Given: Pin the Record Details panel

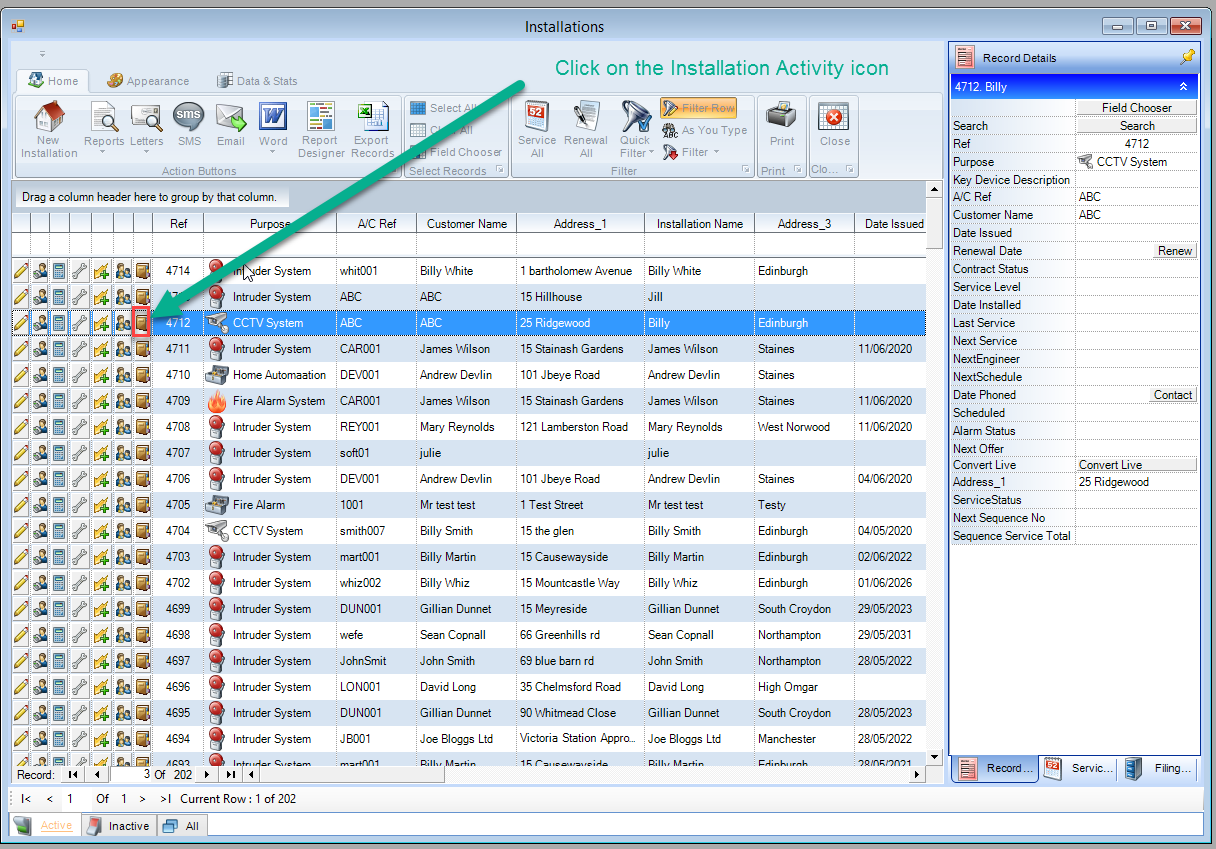Looking at the screenshot, I should coord(1187,58).
